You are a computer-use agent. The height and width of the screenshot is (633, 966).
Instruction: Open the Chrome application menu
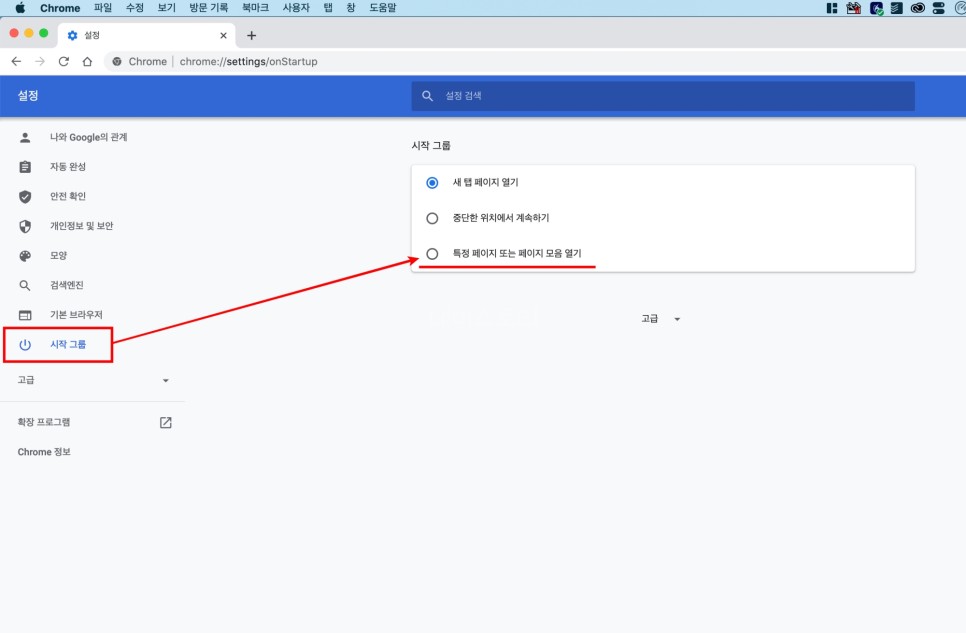click(60, 7)
